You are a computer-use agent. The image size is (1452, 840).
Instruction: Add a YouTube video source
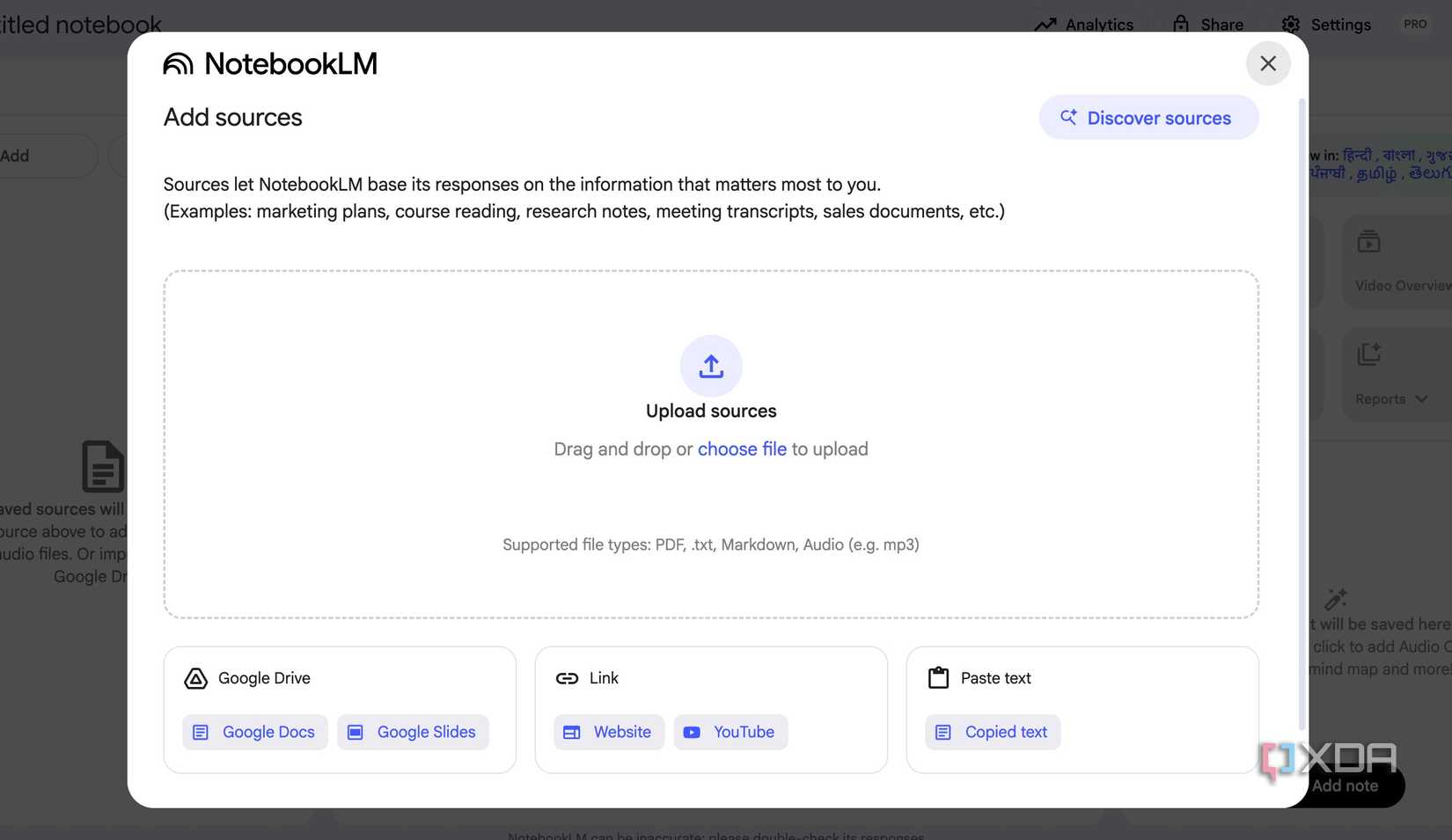[x=730, y=732]
